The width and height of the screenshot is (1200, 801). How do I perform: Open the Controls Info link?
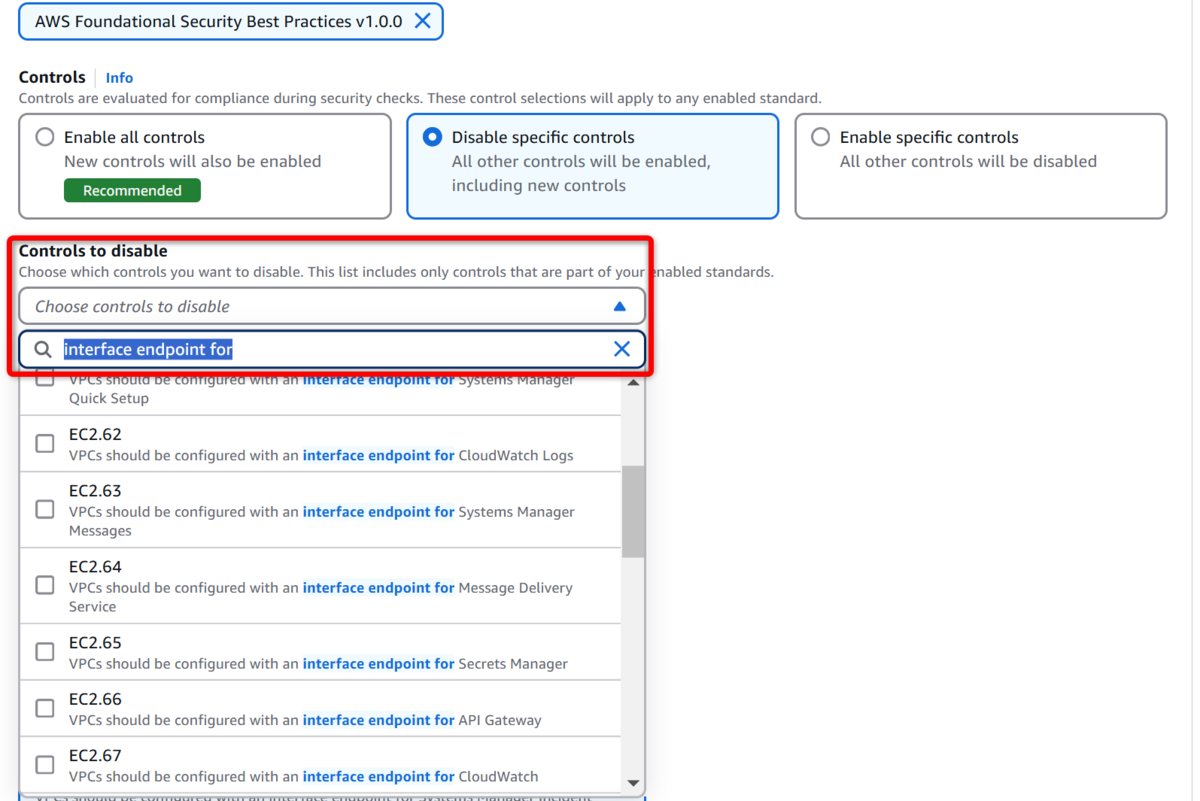[x=119, y=78]
